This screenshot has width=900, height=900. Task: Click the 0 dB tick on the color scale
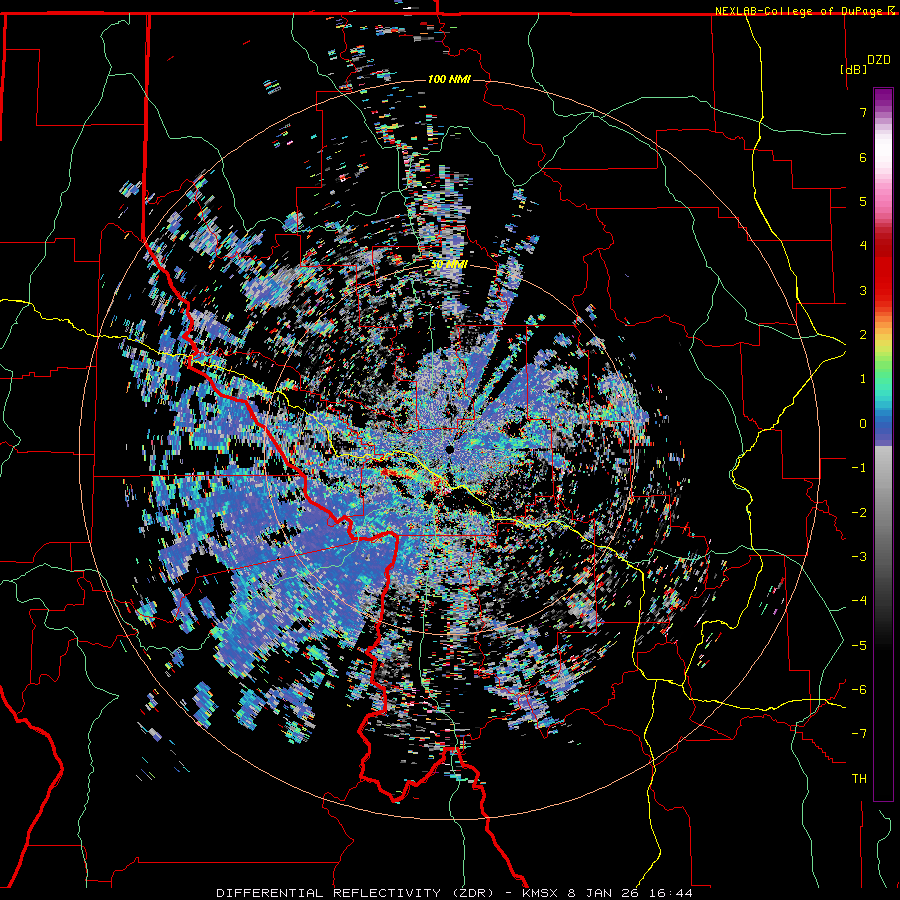coord(863,424)
